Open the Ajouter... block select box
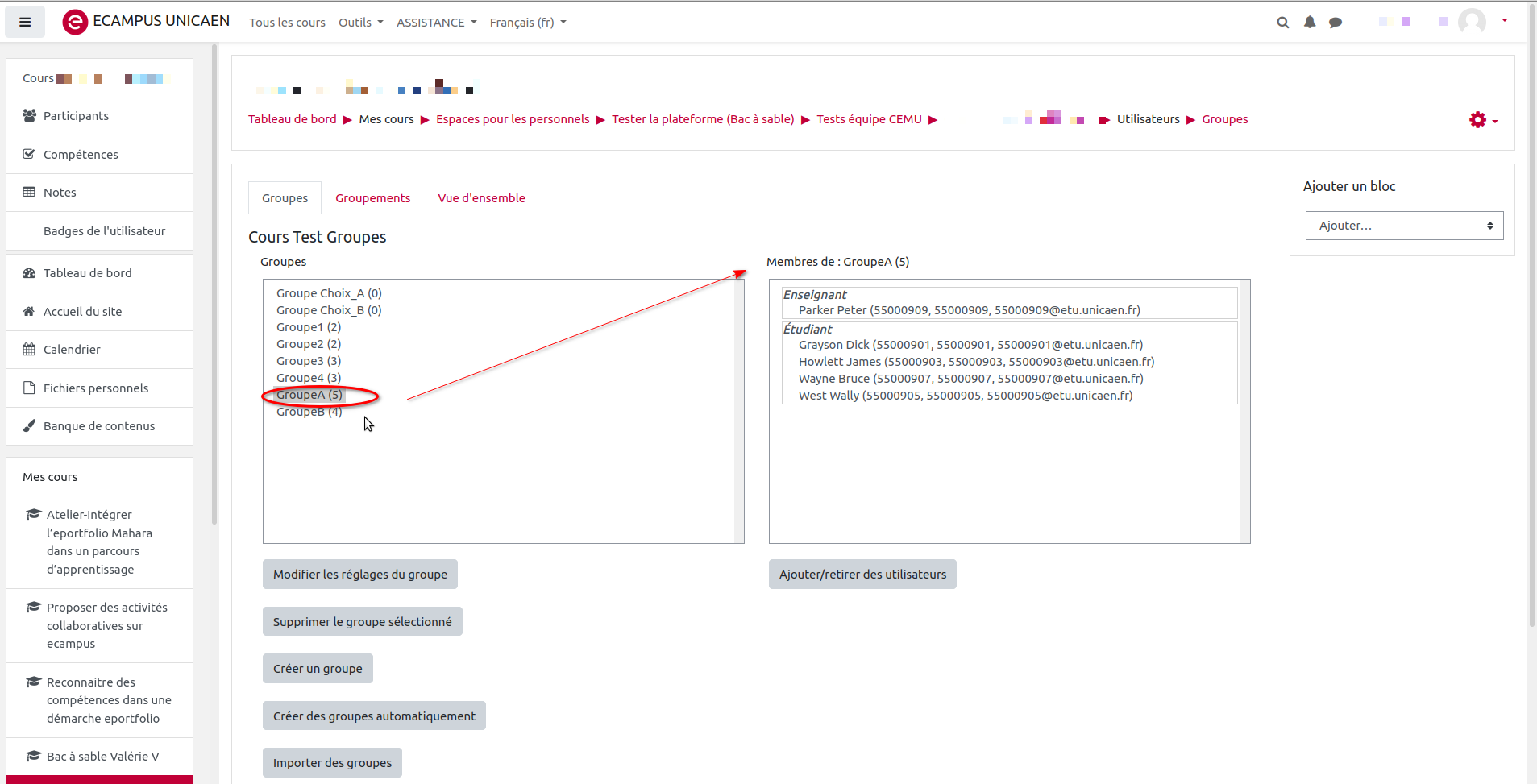Screen dimensions: 1537x784 pos(1404,226)
